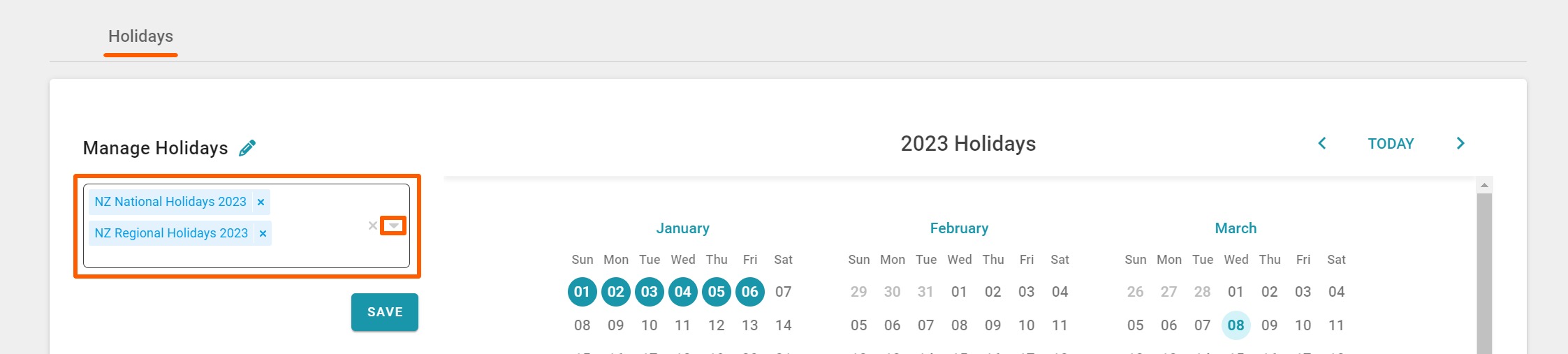1568x354 pixels.
Task: Select January 06 holiday date
Action: coord(749,292)
